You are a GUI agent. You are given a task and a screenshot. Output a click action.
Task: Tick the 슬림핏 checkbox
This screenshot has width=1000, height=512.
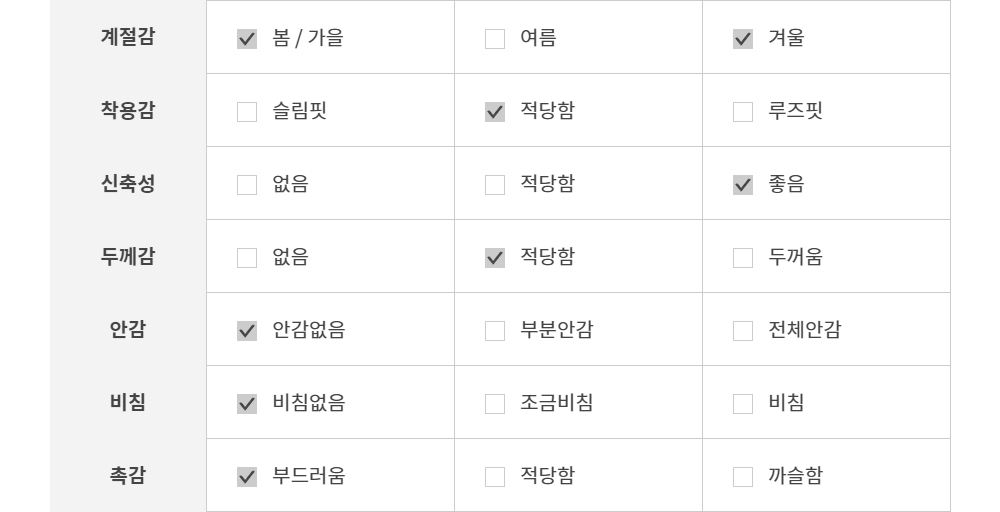point(247,112)
